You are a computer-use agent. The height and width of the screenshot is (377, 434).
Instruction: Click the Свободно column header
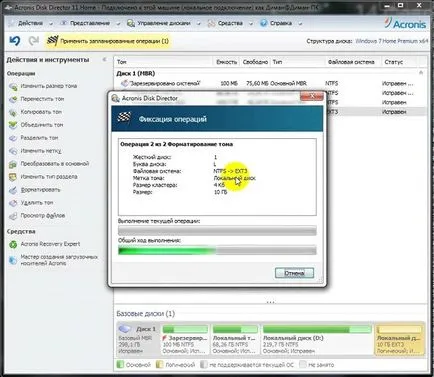255,62
